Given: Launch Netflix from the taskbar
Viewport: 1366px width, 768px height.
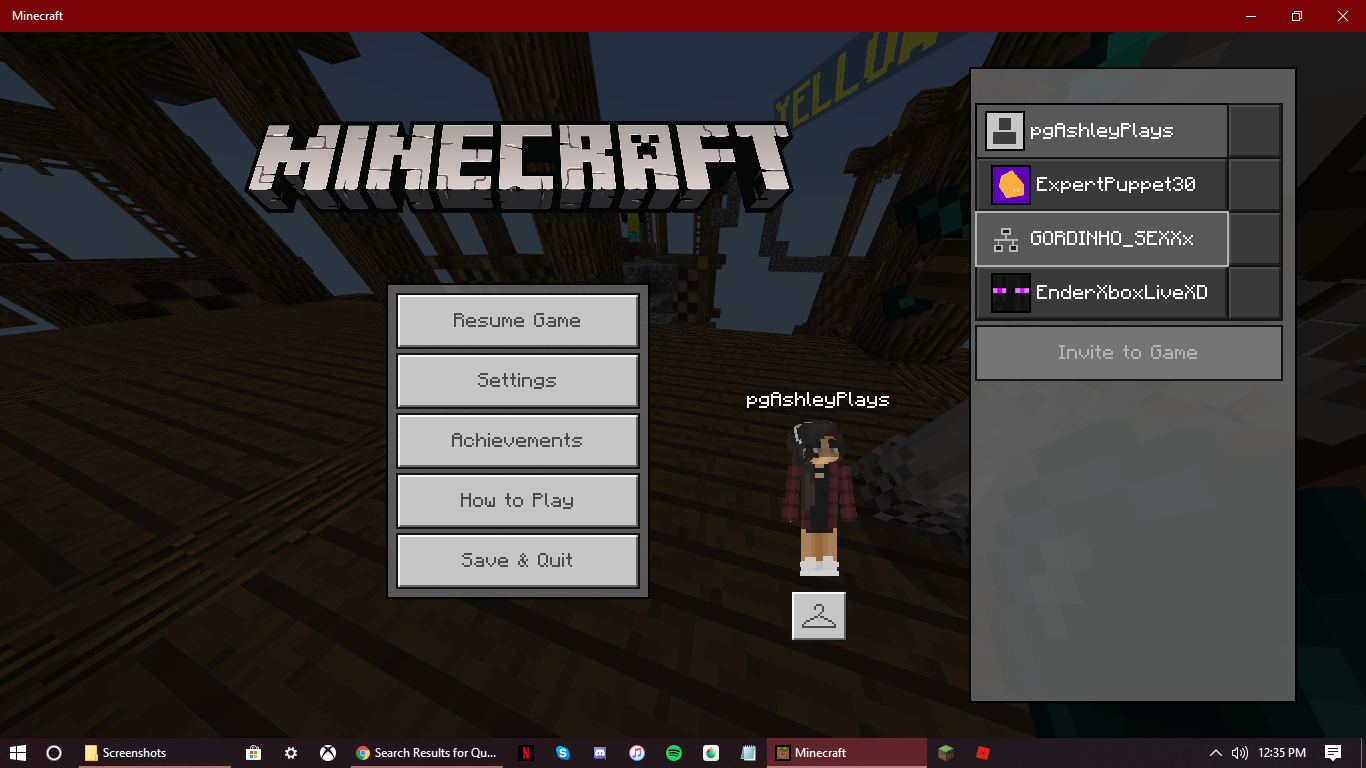Looking at the screenshot, I should point(526,753).
